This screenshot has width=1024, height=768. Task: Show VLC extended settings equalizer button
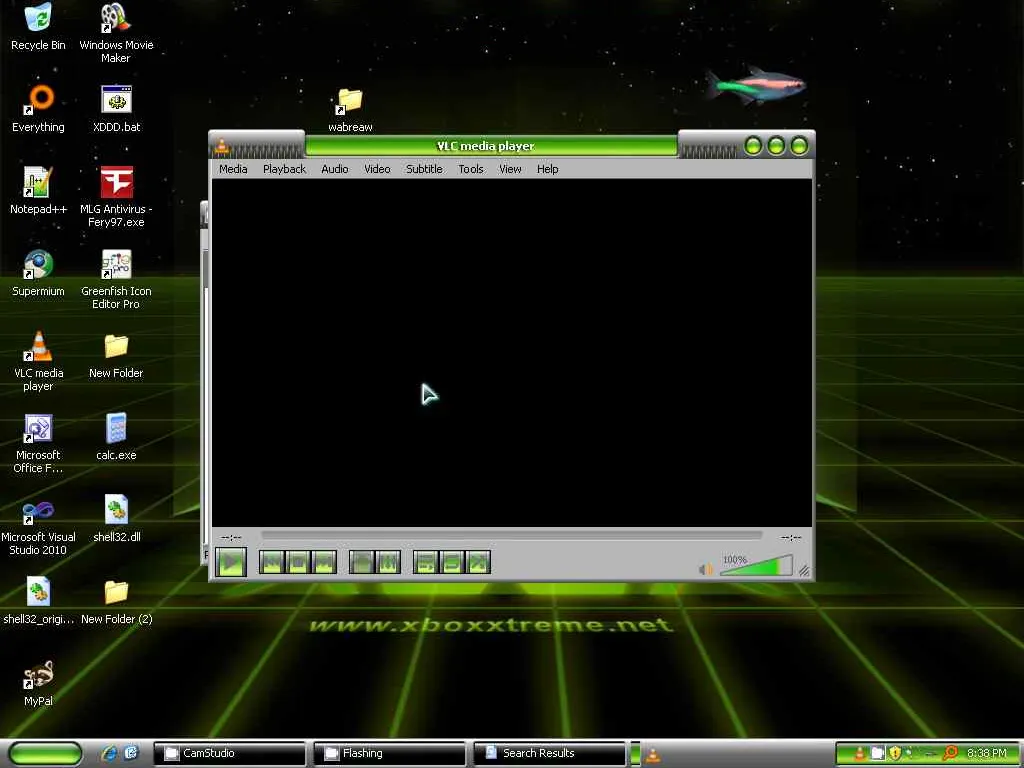tap(387, 562)
